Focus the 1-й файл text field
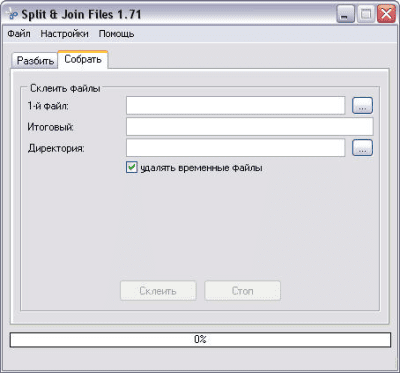The height and width of the screenshot is (373, 400). coord(235,106)
